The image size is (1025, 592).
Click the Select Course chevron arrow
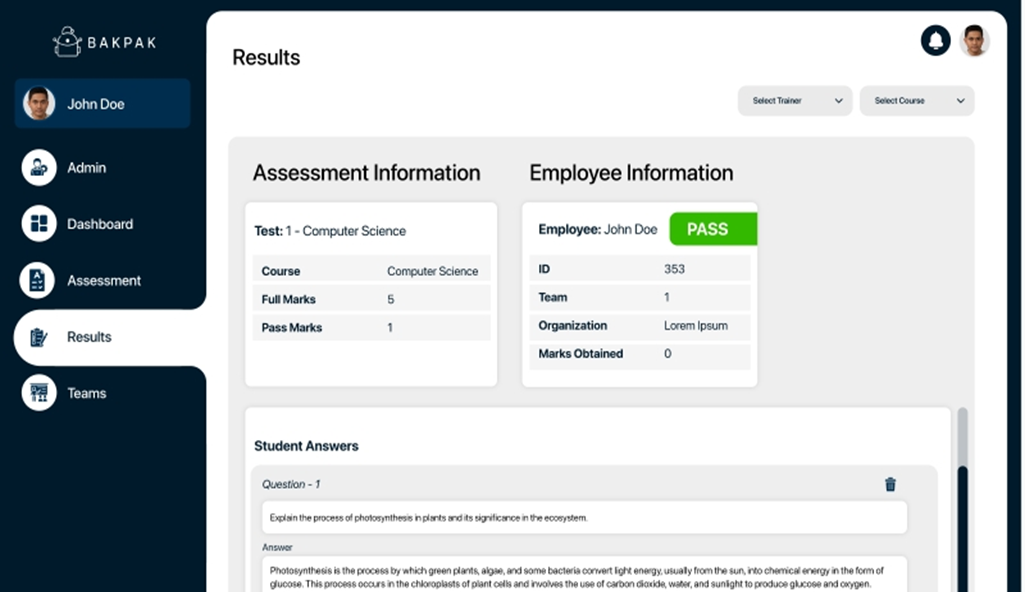[960, 101]
